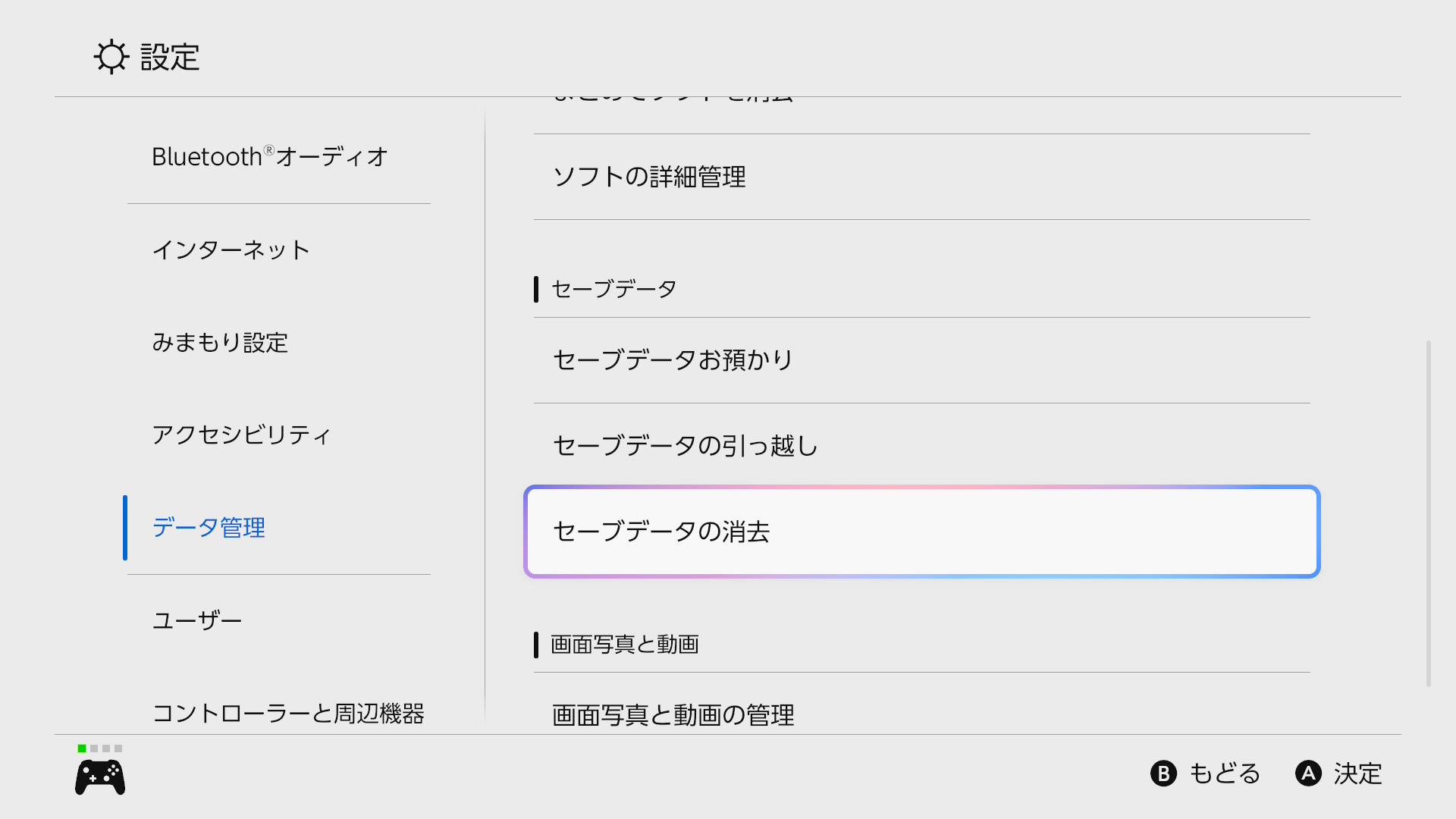Screen dimensions: 1456x819
Task: Click the A button icon
Action: (1308, 773)
